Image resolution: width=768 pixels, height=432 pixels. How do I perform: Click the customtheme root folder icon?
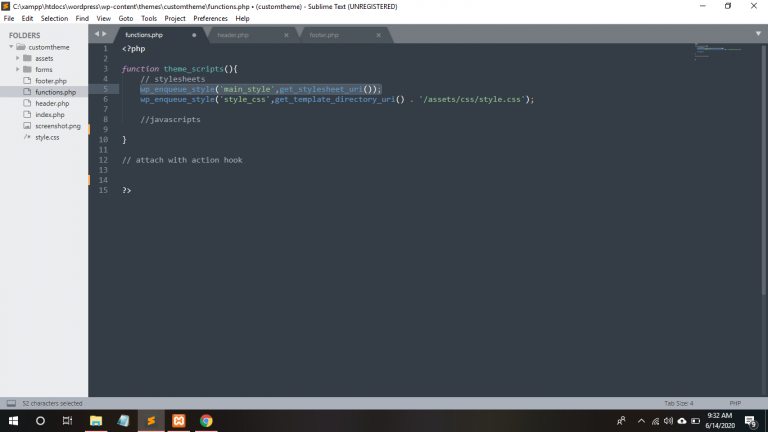(21, 47)
